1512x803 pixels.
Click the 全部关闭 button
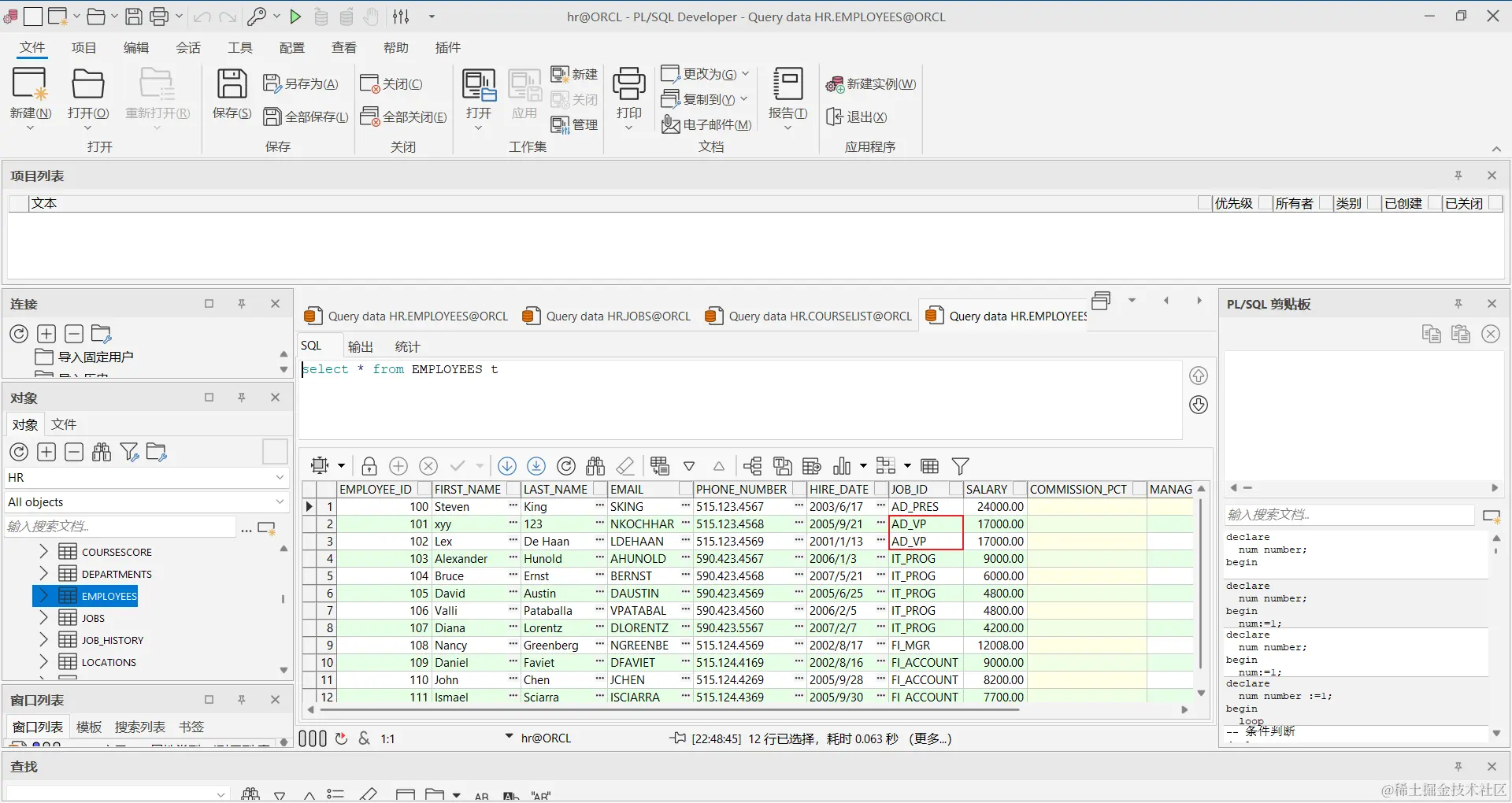[x=403, y=117]
